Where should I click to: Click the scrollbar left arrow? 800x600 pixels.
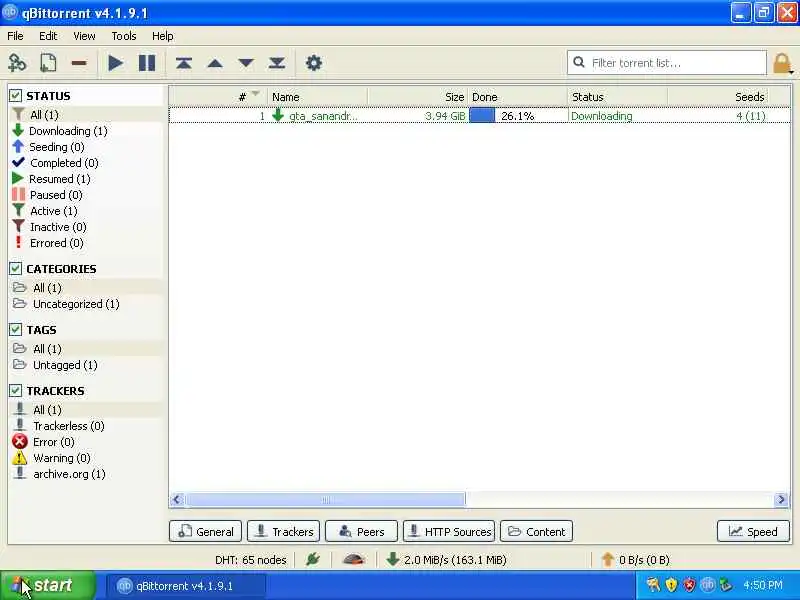[x=177, y=499]
